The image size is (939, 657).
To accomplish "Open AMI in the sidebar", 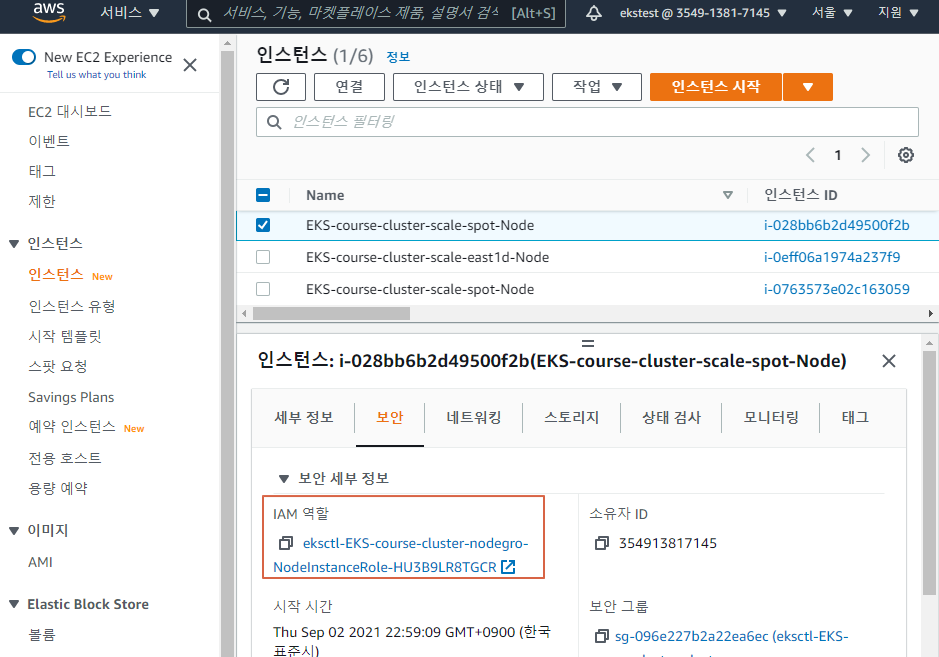I will click(x=40, y=562).
